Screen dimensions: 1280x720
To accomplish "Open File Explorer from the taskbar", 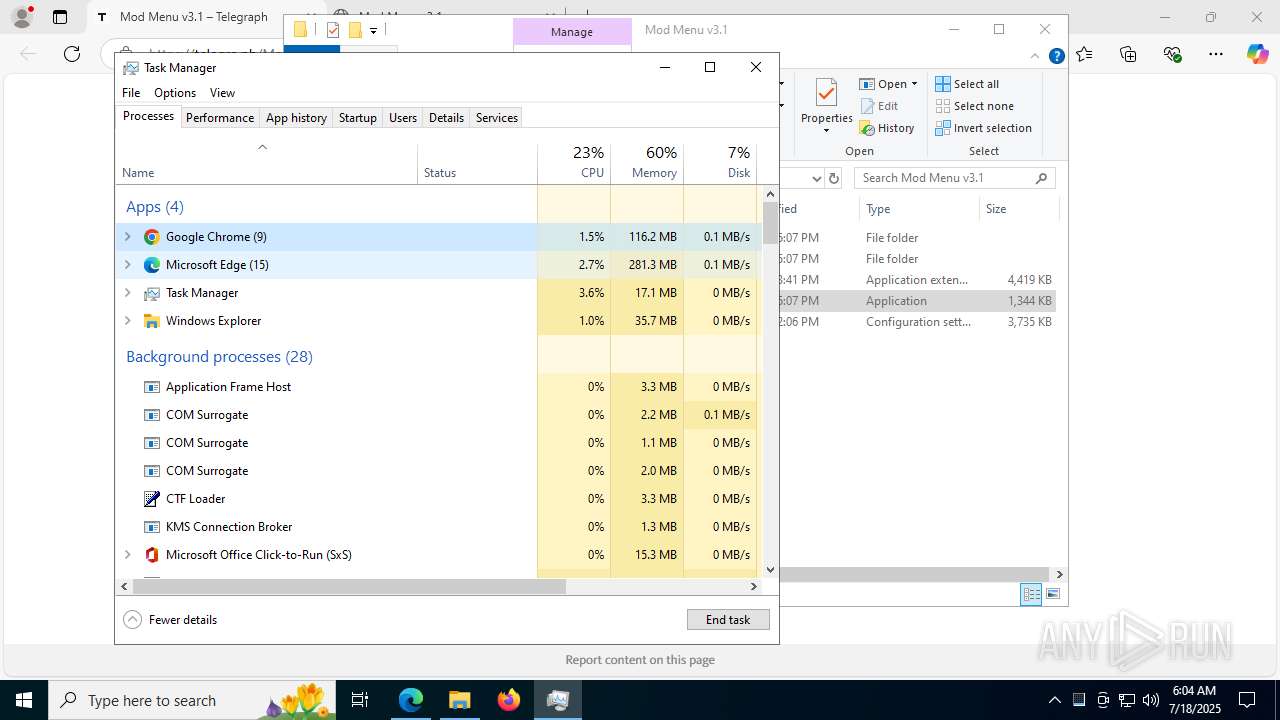I will pos(459,700).
